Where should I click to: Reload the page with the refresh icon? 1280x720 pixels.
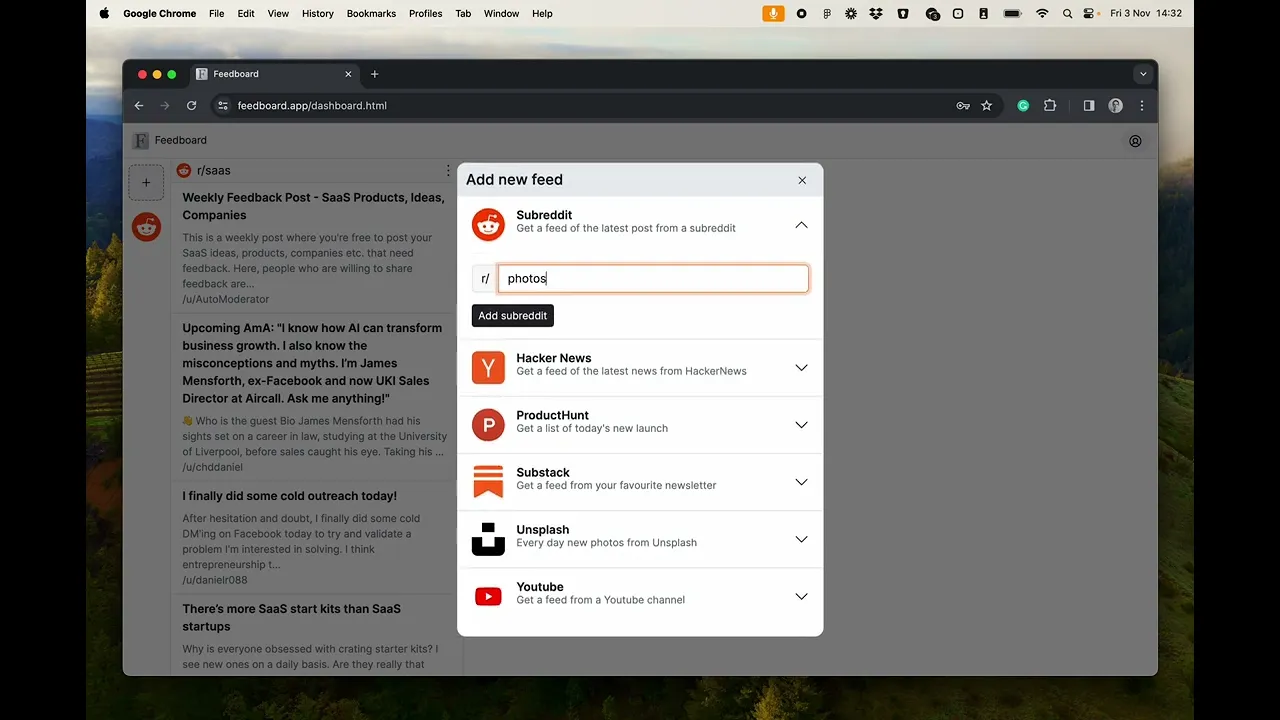[x=191, y=105]
